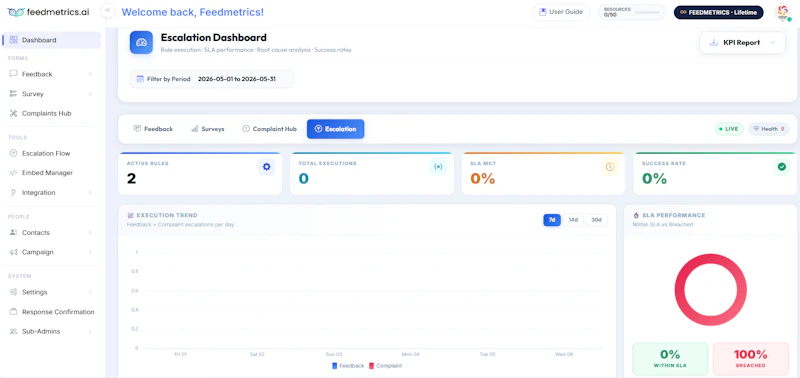The width and height of the screenshot is (800, 378).
Task: Click the red SLA donut chart ring
Action: [680, 290]
